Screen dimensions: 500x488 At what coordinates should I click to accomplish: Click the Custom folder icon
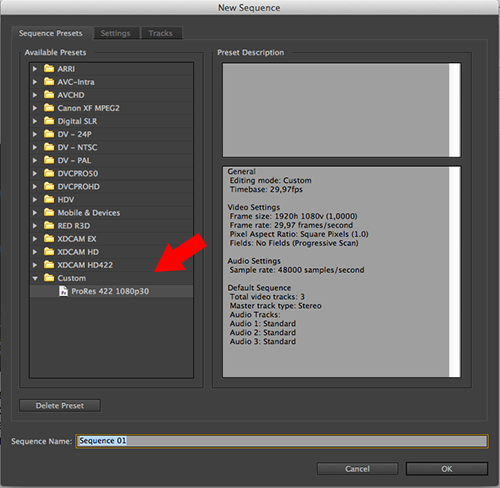click(x=49, y=278)
